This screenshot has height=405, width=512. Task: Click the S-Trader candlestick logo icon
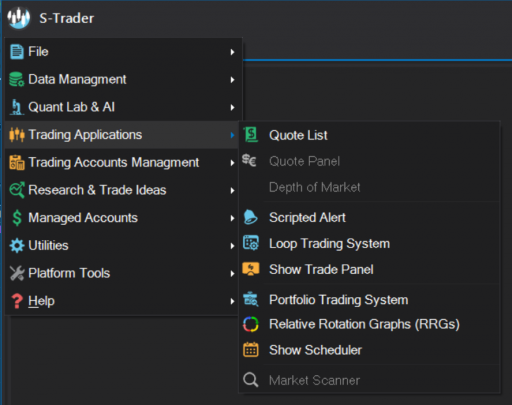click(x=19, y=18)
